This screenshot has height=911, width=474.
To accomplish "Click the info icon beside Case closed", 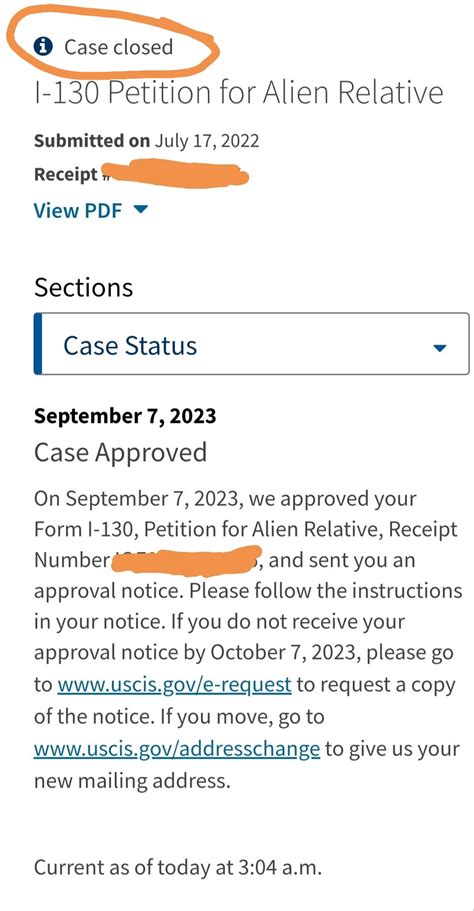I will tap(43, 46).
